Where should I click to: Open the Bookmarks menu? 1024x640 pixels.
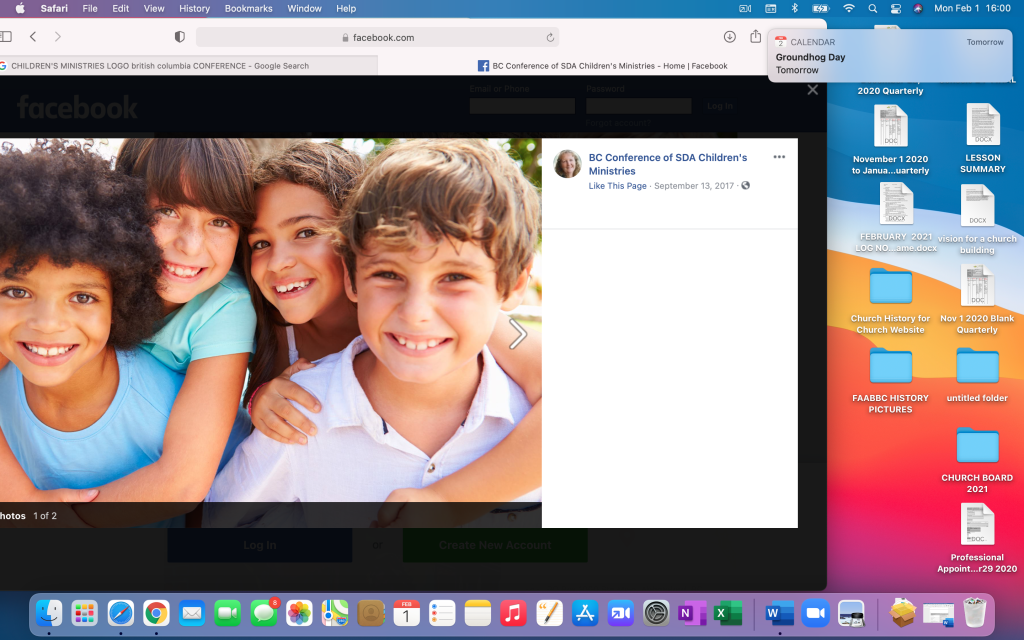[249, 8]
